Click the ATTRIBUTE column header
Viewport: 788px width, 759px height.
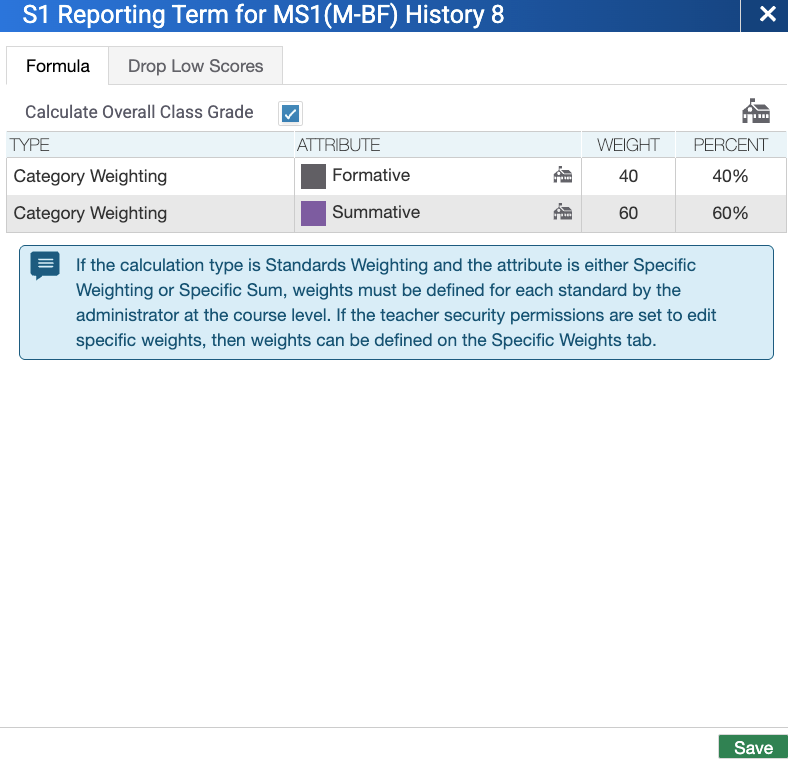(338, 145)
